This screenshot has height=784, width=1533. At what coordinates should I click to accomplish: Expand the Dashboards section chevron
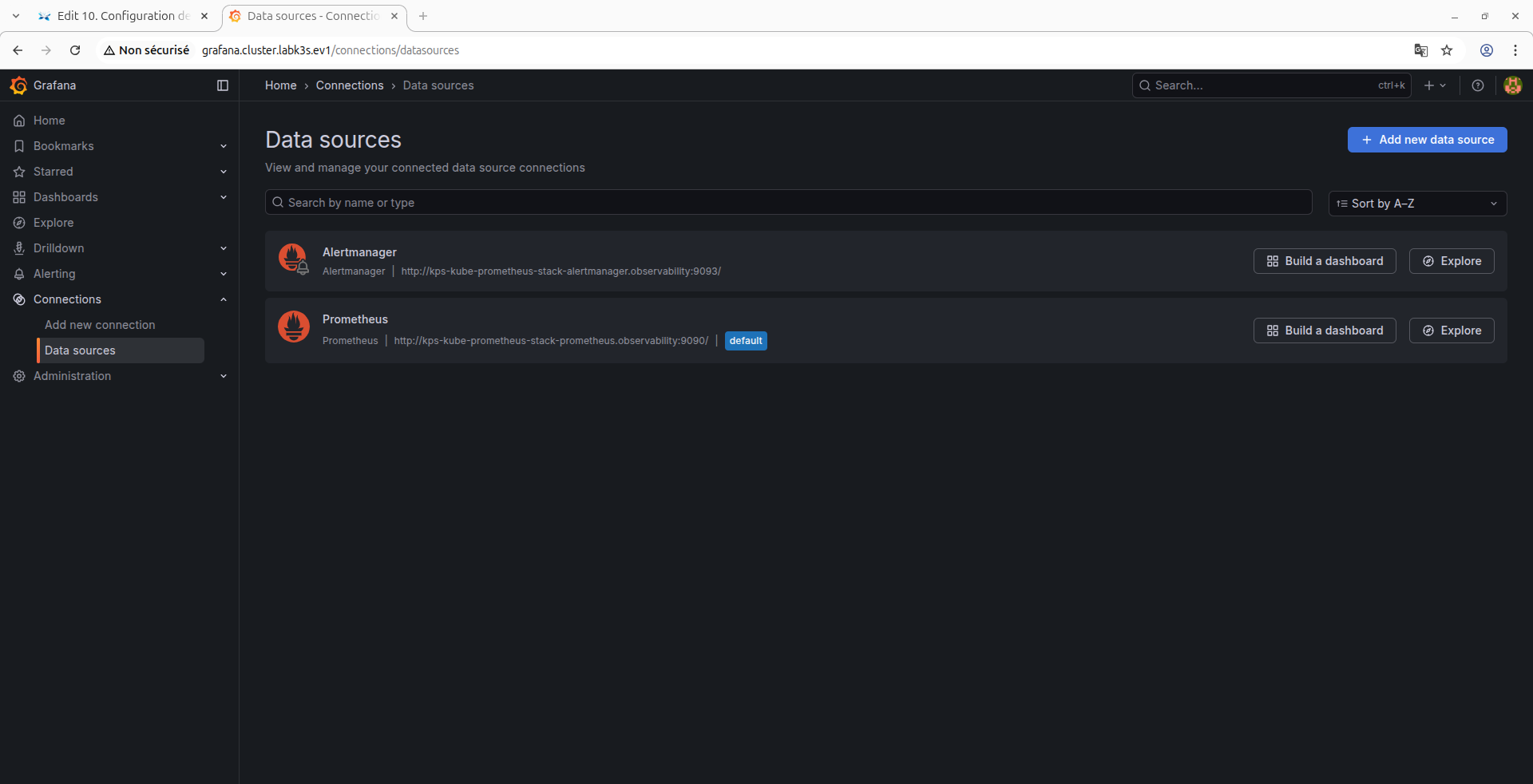(x=224, y=197)
